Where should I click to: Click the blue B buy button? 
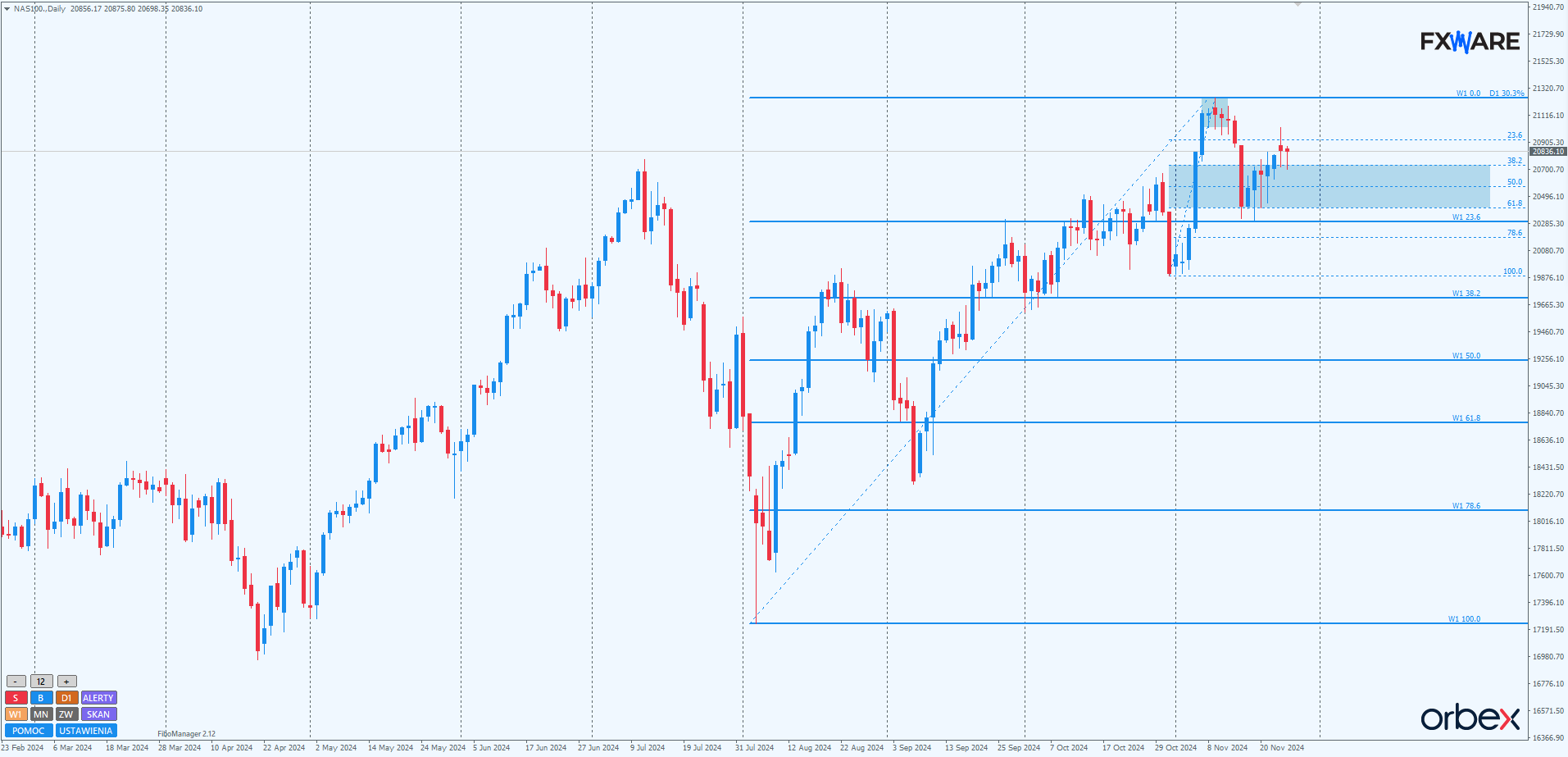(41, 698)
